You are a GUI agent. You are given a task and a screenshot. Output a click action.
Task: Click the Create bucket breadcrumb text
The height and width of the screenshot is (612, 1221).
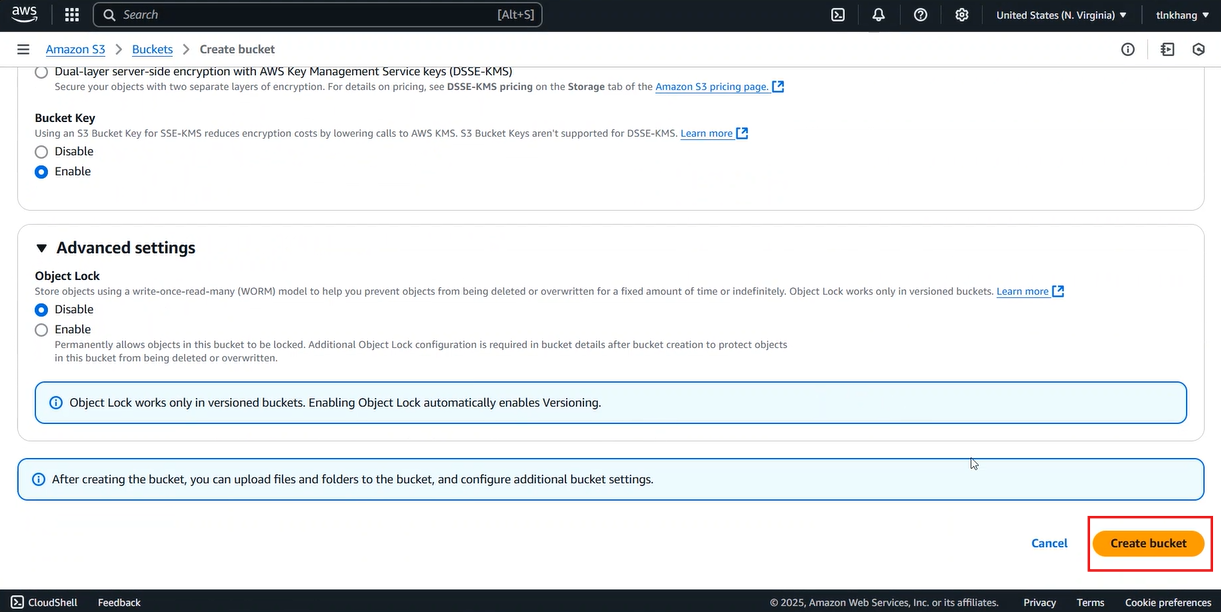coord(237,49)
